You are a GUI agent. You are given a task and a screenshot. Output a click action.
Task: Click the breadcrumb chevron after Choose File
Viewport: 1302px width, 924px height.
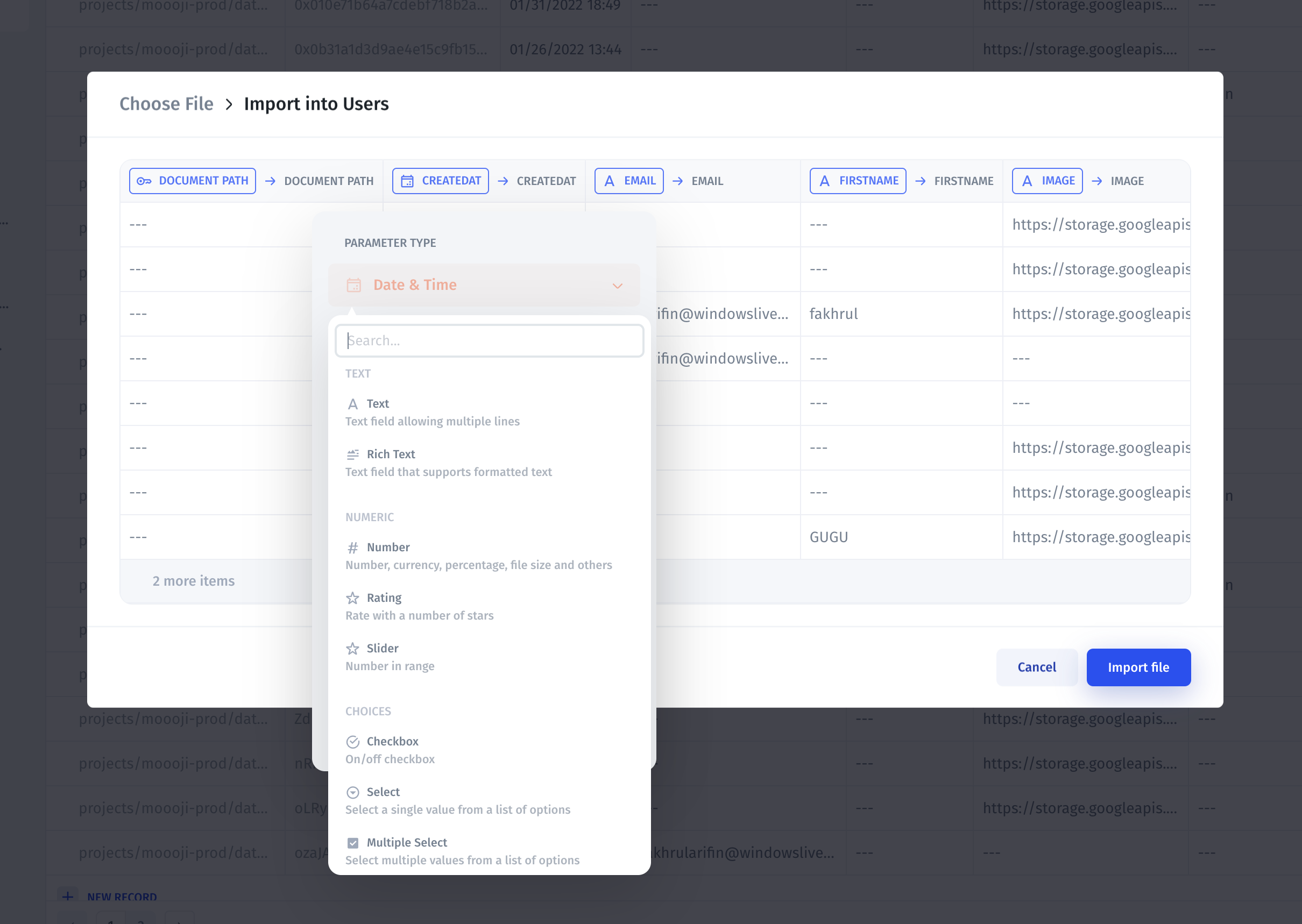(x=229, y=105)
